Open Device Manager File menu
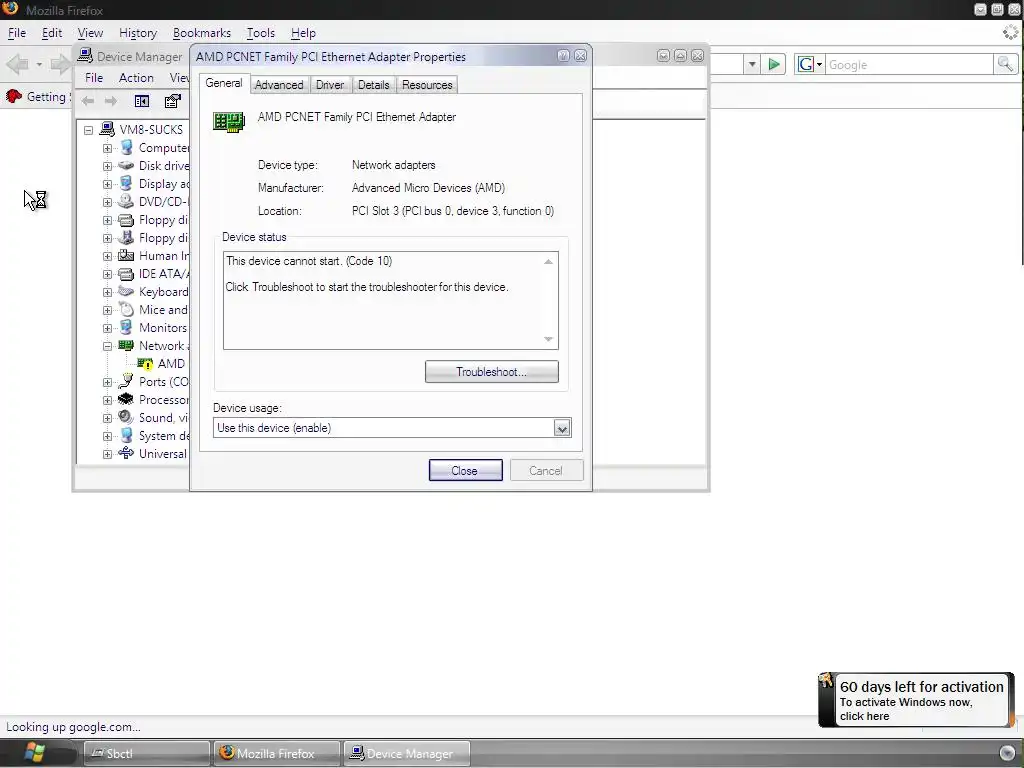This screenshot has height=768, width=1024. pos(94,78)
